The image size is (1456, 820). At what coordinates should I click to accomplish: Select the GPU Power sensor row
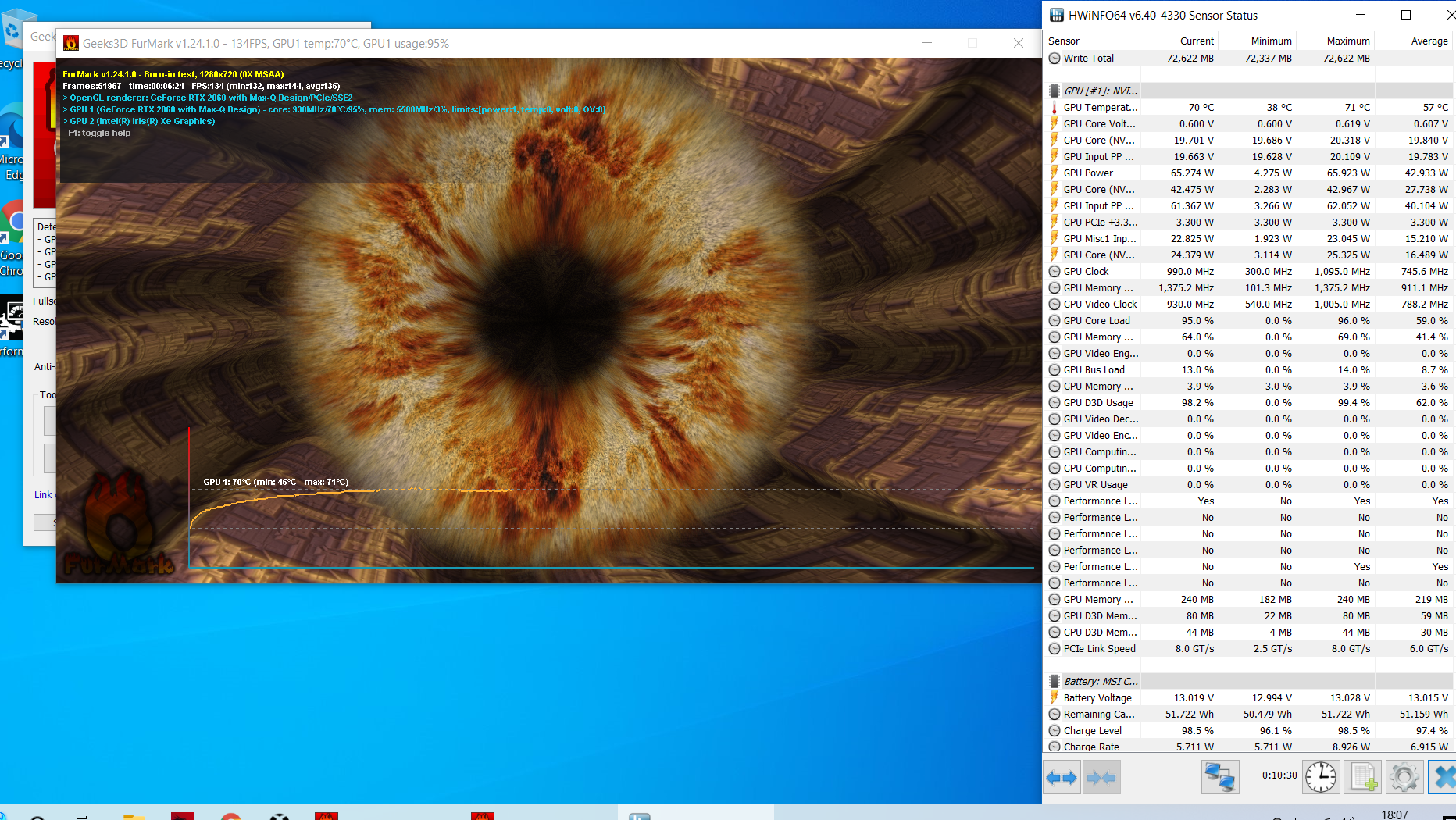1248,173
